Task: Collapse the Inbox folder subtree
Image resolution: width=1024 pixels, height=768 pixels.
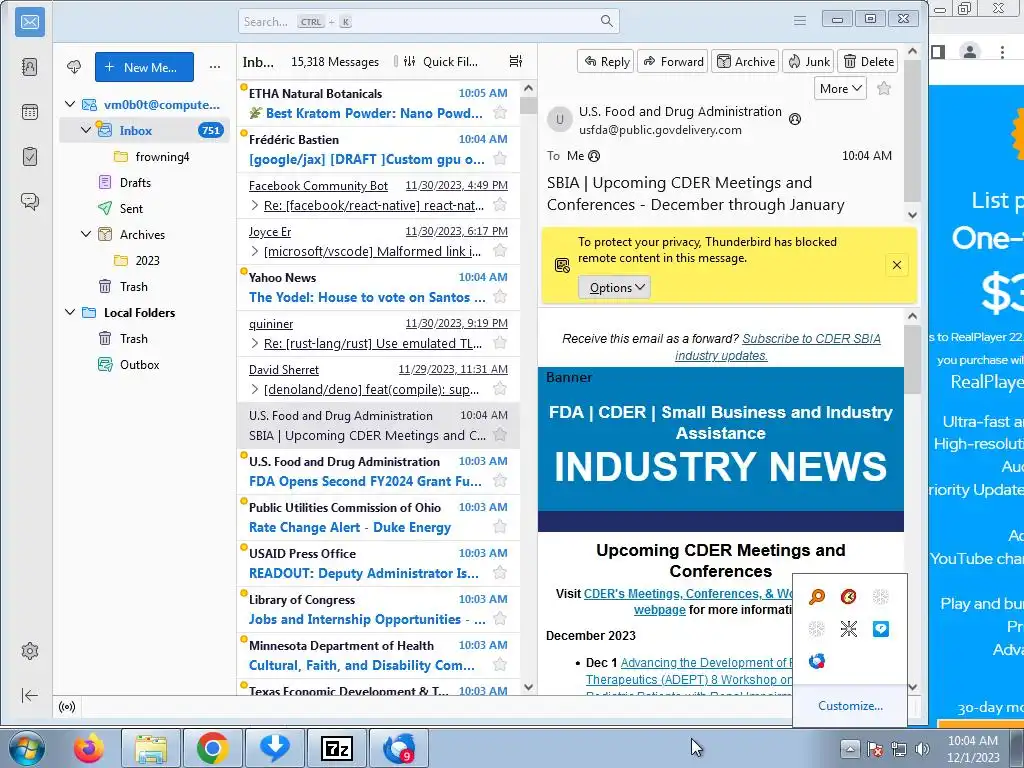Action: pyautogui.click(x=86, y=130)
